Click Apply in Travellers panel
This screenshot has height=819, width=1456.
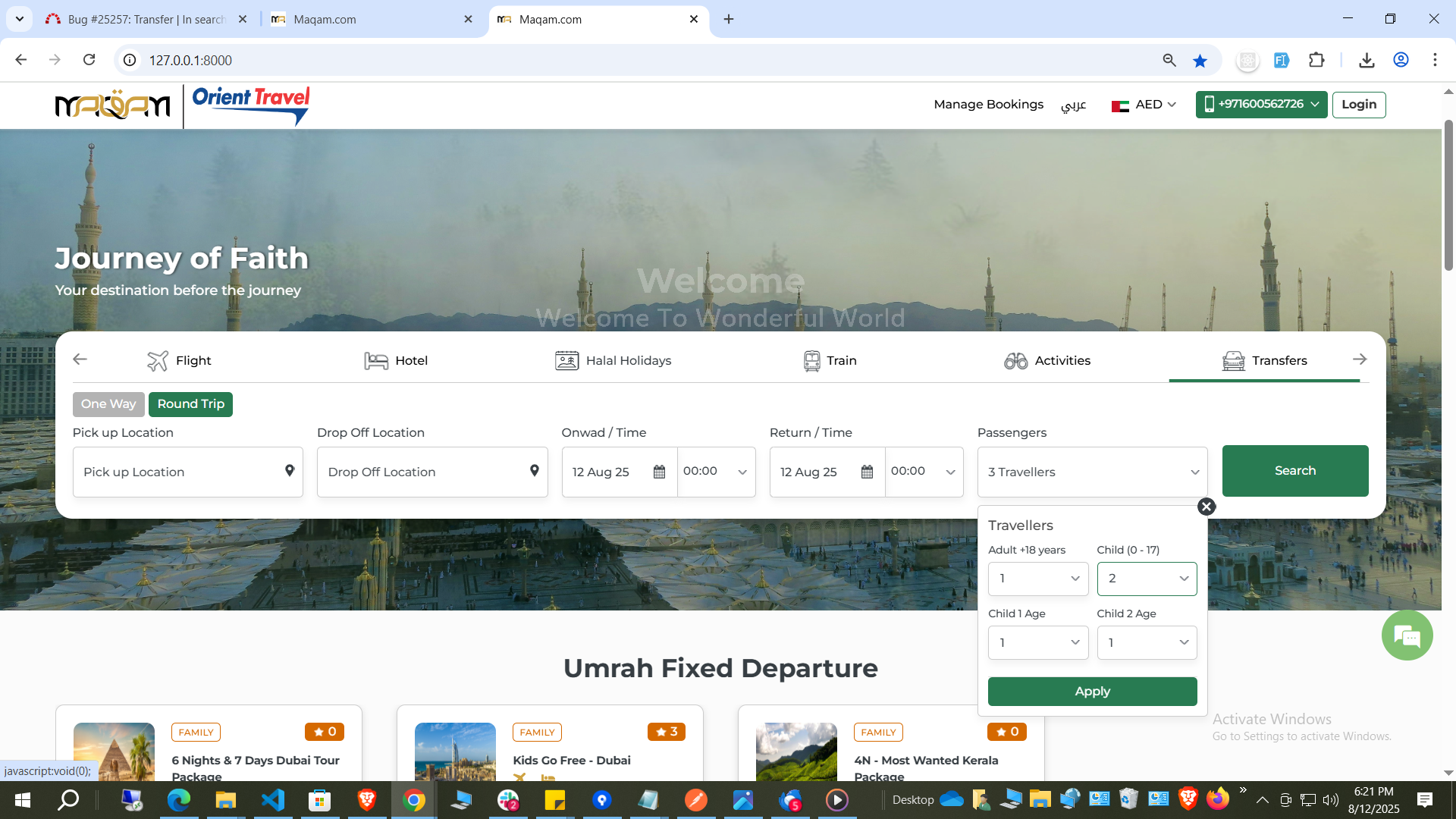pyautogui.click(x=1092, y=692)
